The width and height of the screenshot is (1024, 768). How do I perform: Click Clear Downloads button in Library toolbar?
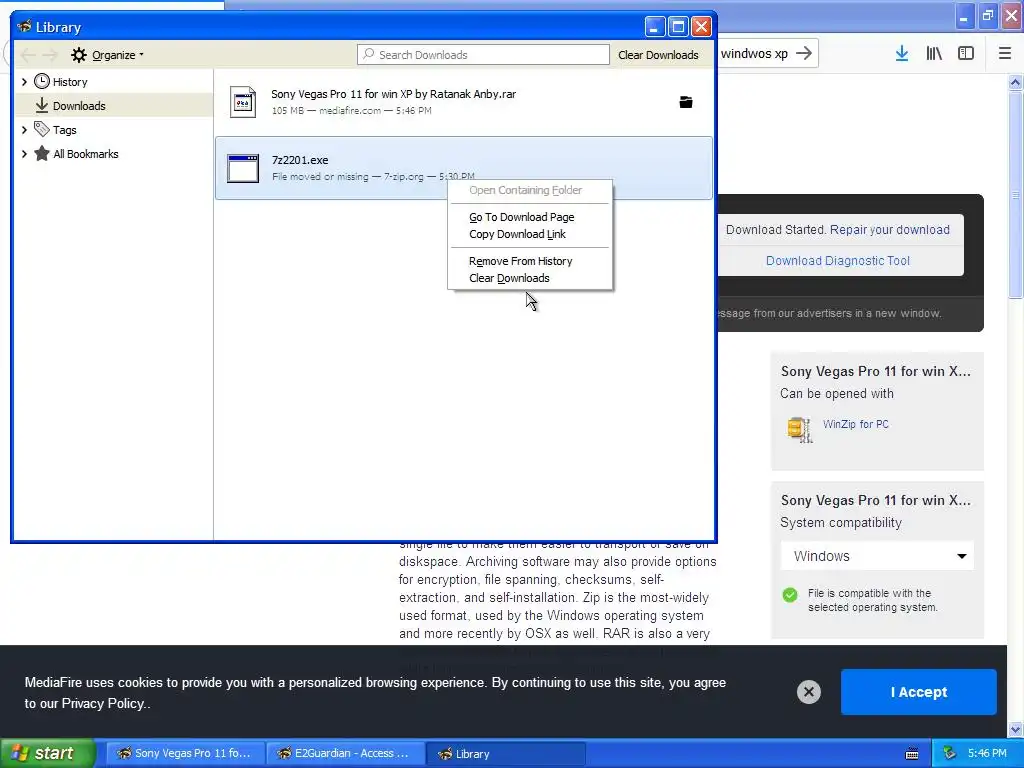(658, 55)
